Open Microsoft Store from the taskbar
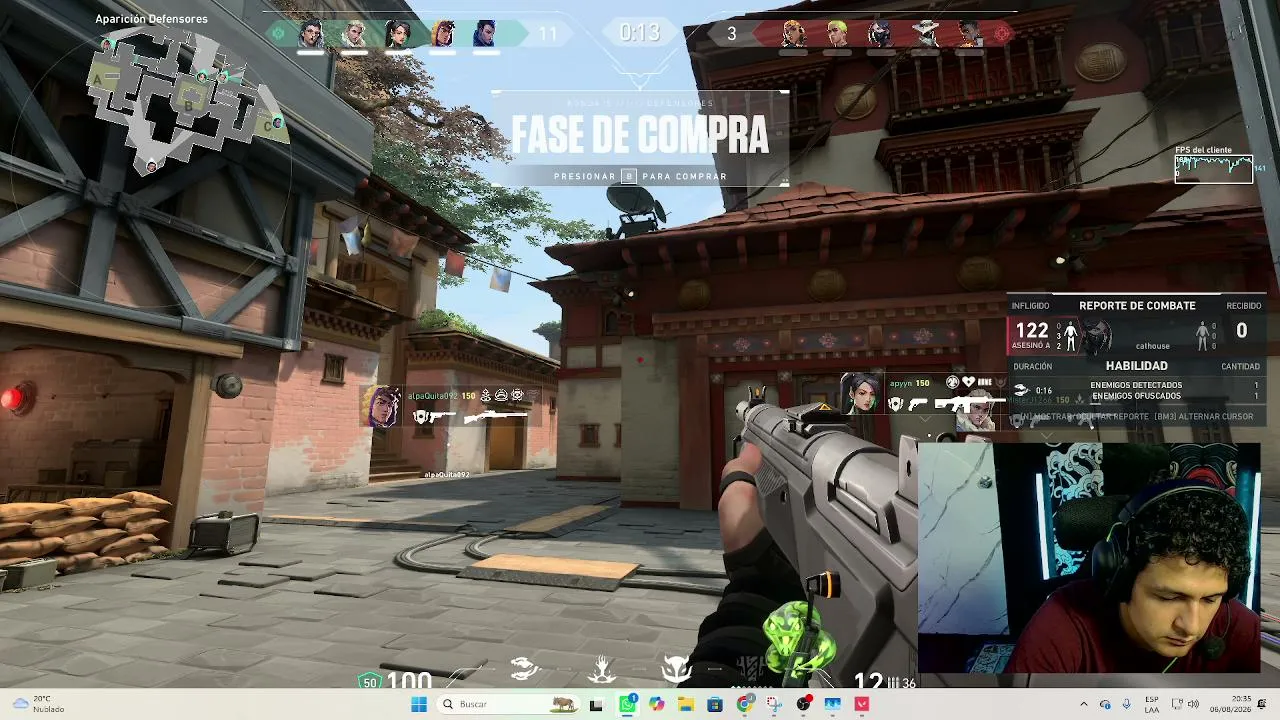The width and height of the screenshot is (1280, 720). point(715,704)
